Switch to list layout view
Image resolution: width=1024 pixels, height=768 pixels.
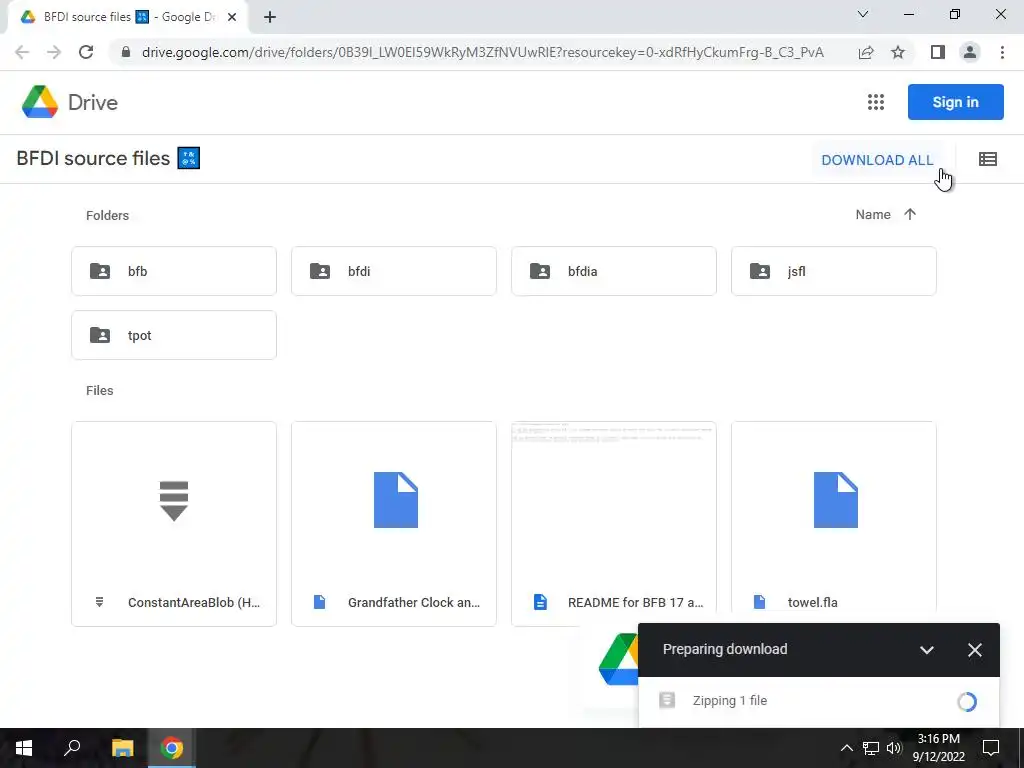coord(987,159)
